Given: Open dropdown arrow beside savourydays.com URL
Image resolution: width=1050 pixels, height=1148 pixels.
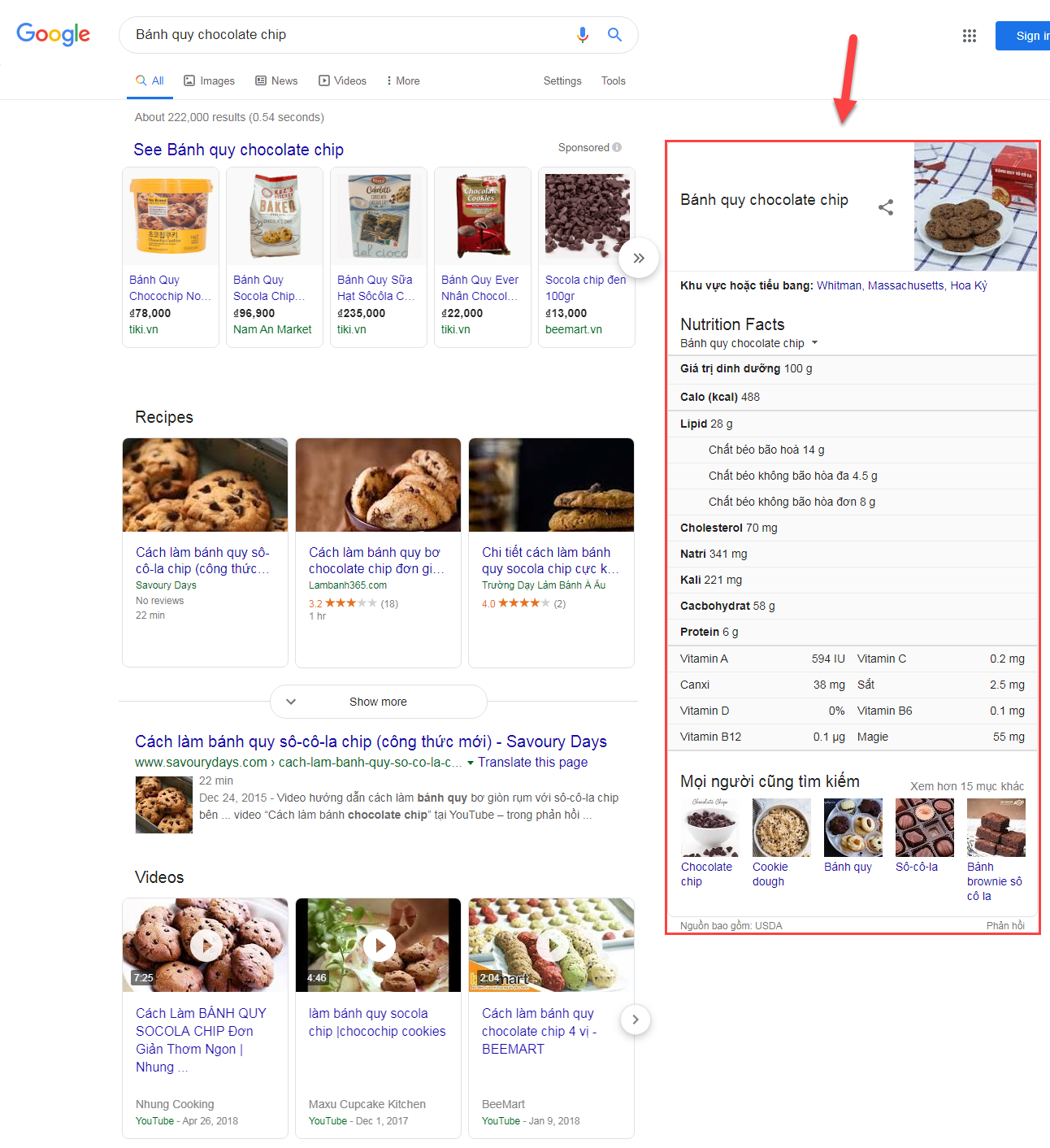Looking at the screenshot, I should click(x=470, y=763).
